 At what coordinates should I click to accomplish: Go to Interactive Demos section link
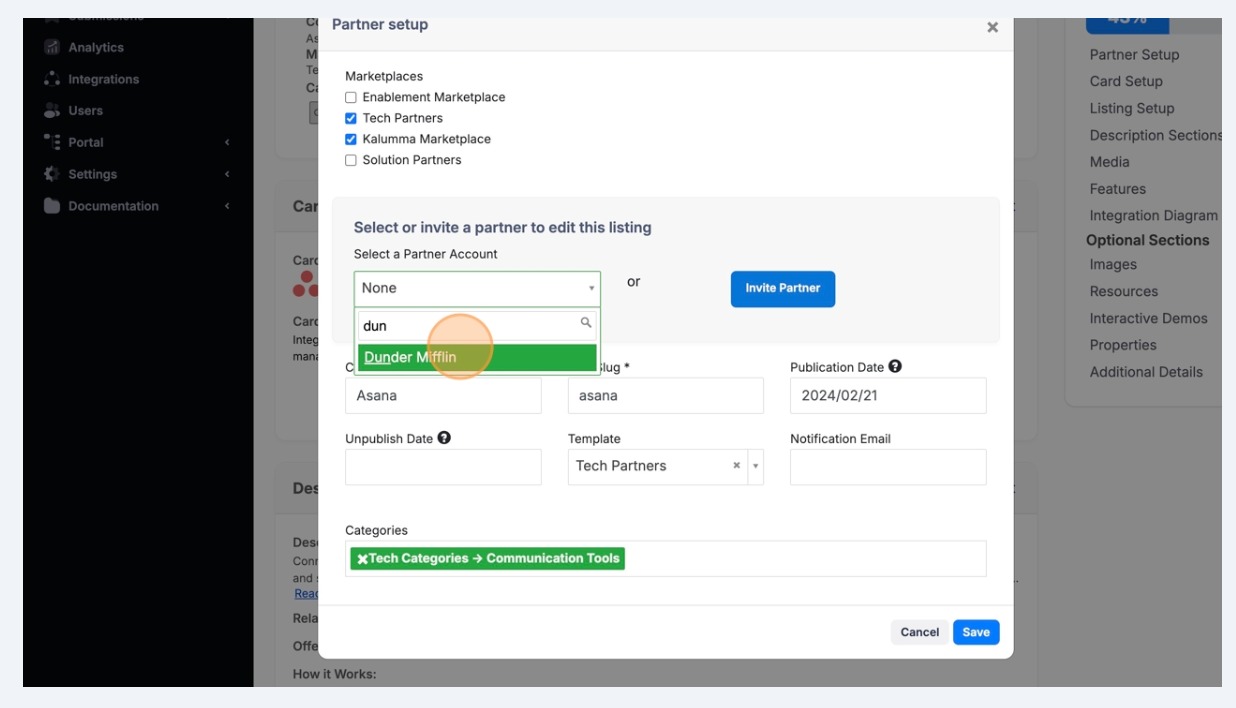(x=1148, y=318)
